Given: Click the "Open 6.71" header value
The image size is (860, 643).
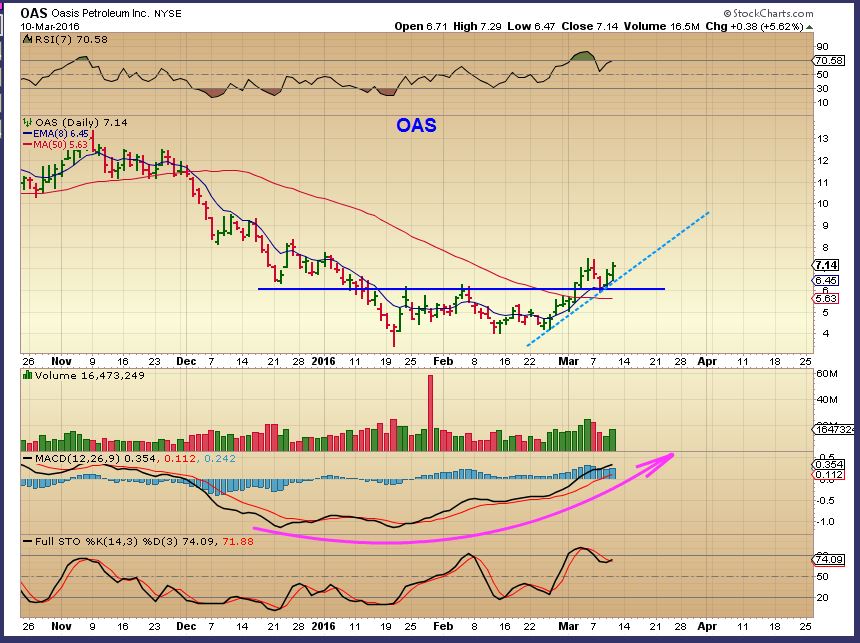Looking at the screenshot, I should (421, 26).
